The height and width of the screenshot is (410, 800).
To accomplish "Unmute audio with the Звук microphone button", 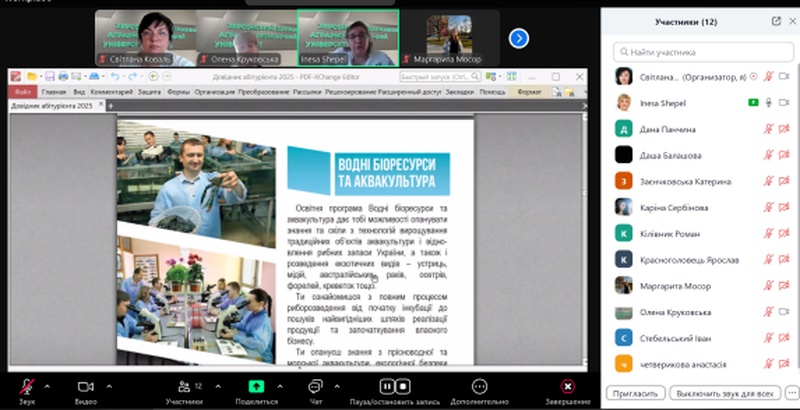I will pyautogui.click(x=27, y=387).
